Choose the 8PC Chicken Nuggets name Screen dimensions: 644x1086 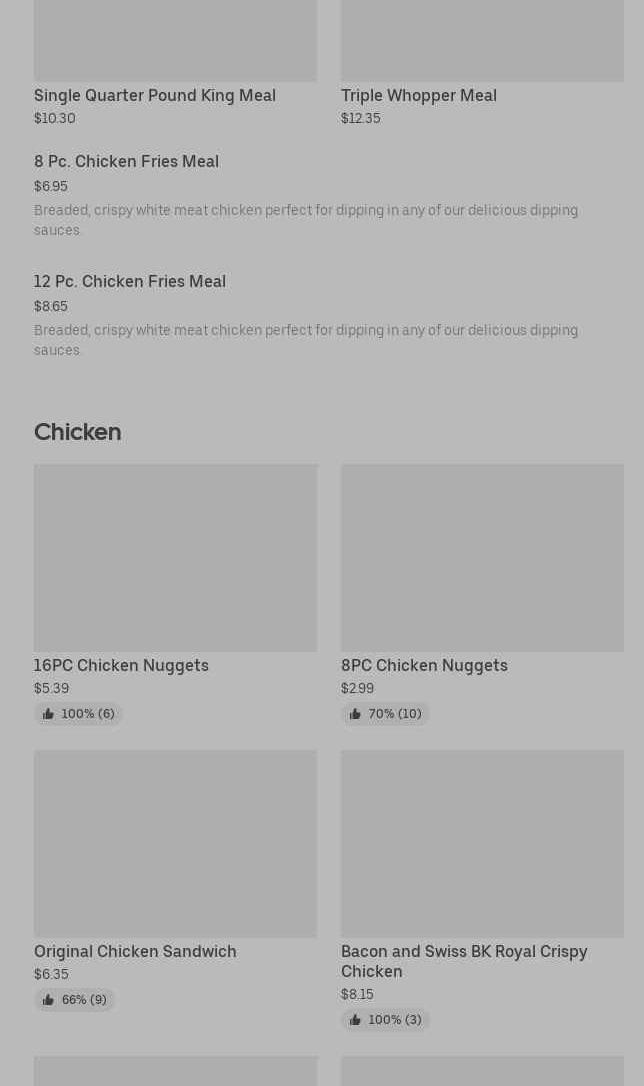click(424, 665)
